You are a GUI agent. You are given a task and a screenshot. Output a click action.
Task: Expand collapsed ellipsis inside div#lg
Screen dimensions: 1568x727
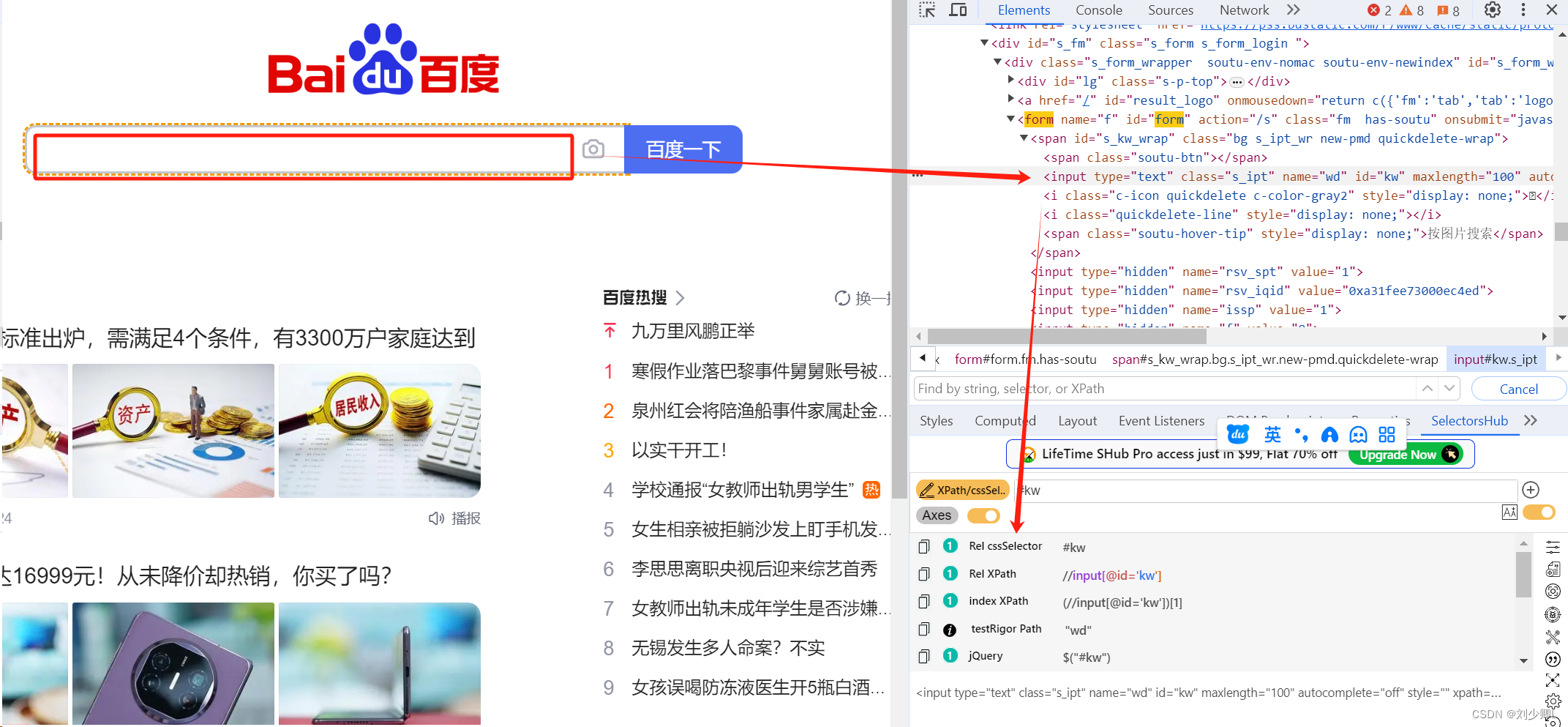tap(1237, 82)
